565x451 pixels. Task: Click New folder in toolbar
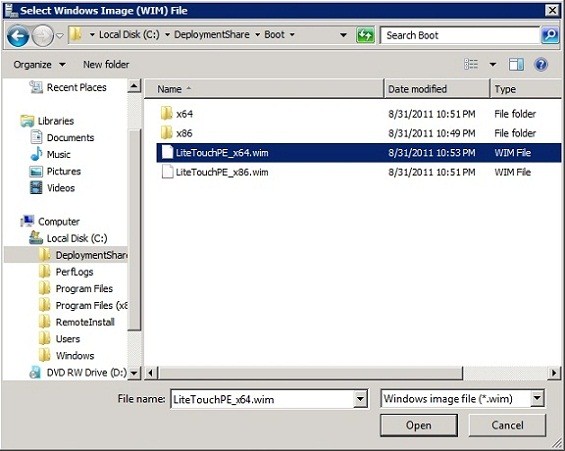(x=106, y=65)
